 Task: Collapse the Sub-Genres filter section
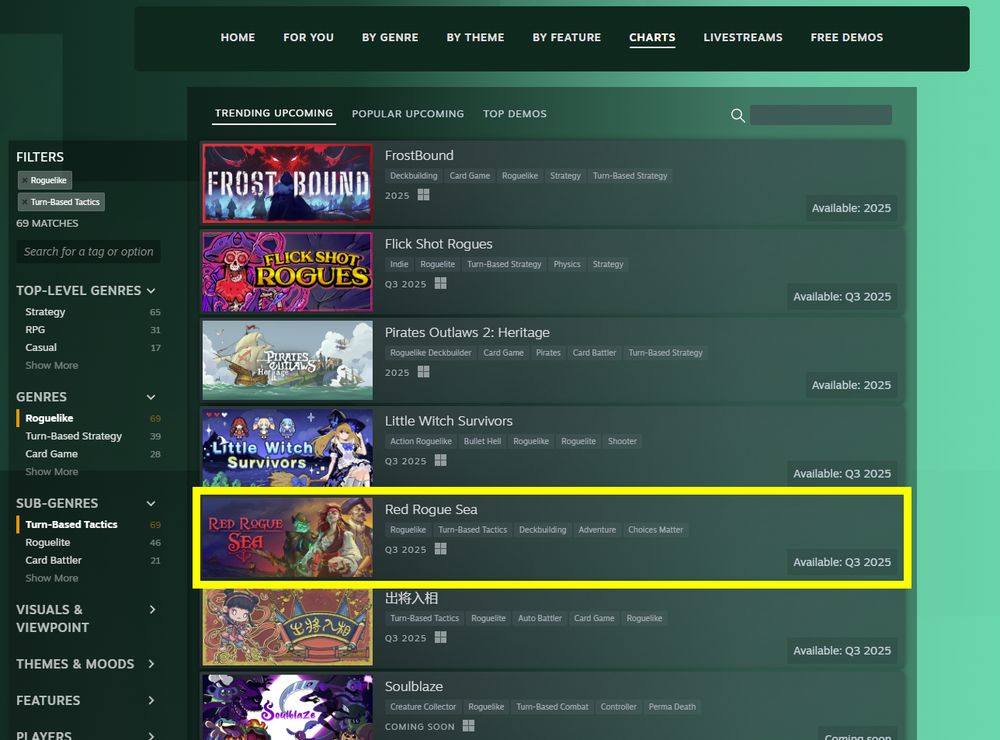pos(151,504)
